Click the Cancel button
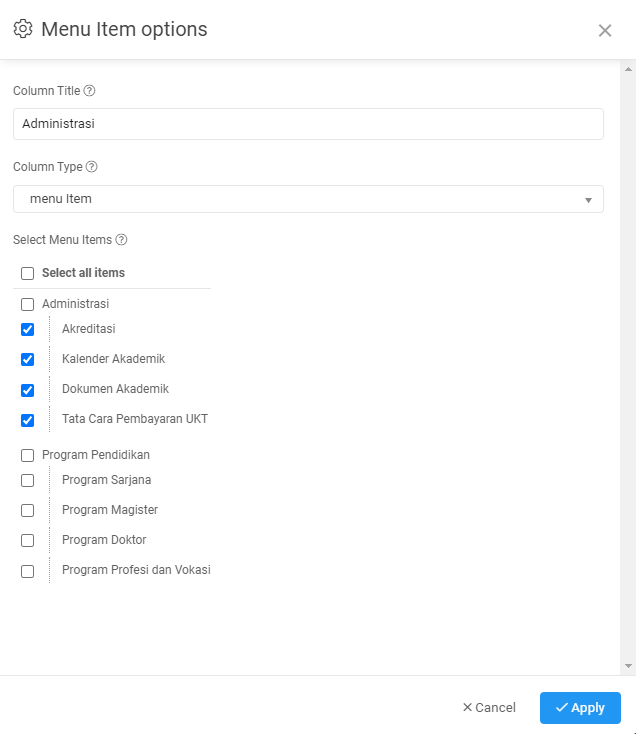Viewport: 636px width, 734px height. coord(489,707)
